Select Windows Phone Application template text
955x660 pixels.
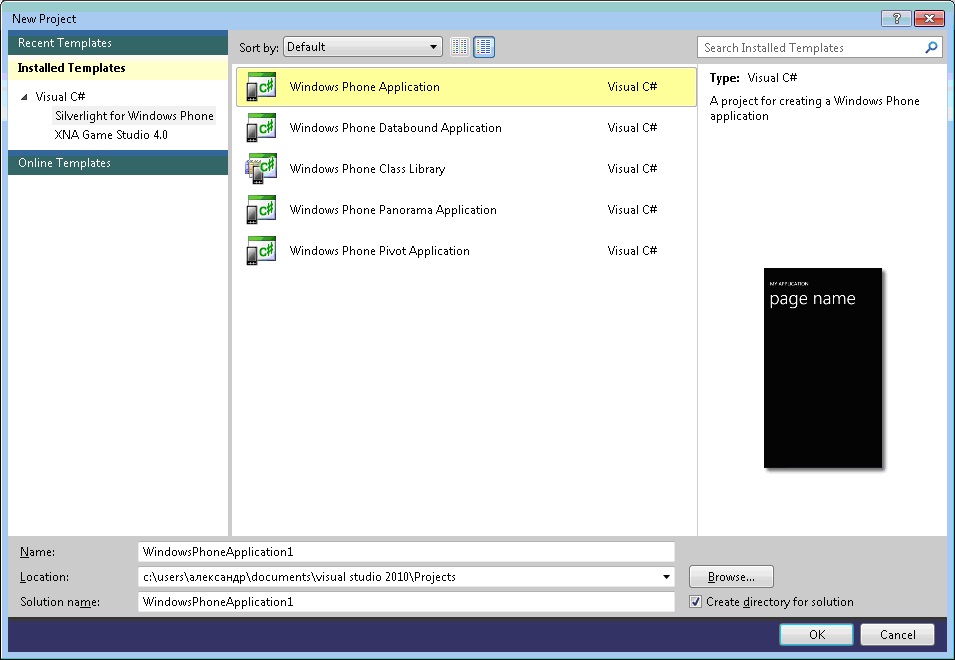point(364,86)
